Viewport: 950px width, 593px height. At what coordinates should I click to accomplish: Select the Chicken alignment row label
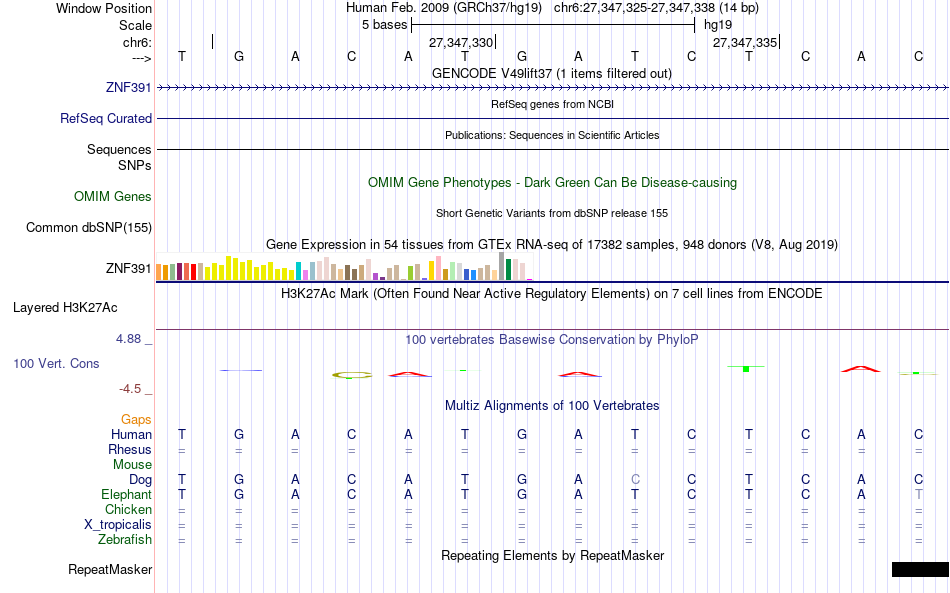tap(128, 509)
